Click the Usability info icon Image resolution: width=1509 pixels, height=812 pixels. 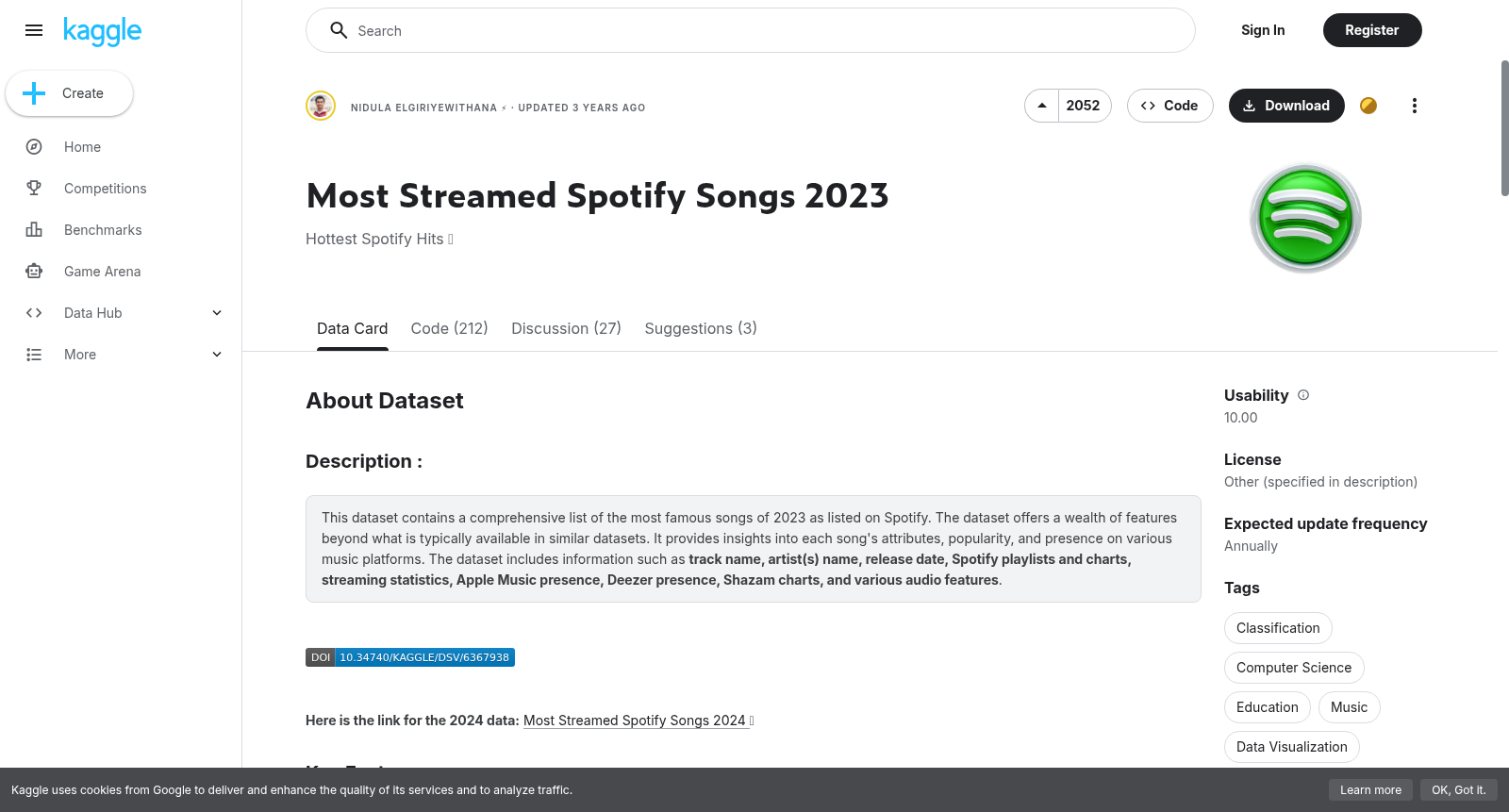[x=1303, y=395]
